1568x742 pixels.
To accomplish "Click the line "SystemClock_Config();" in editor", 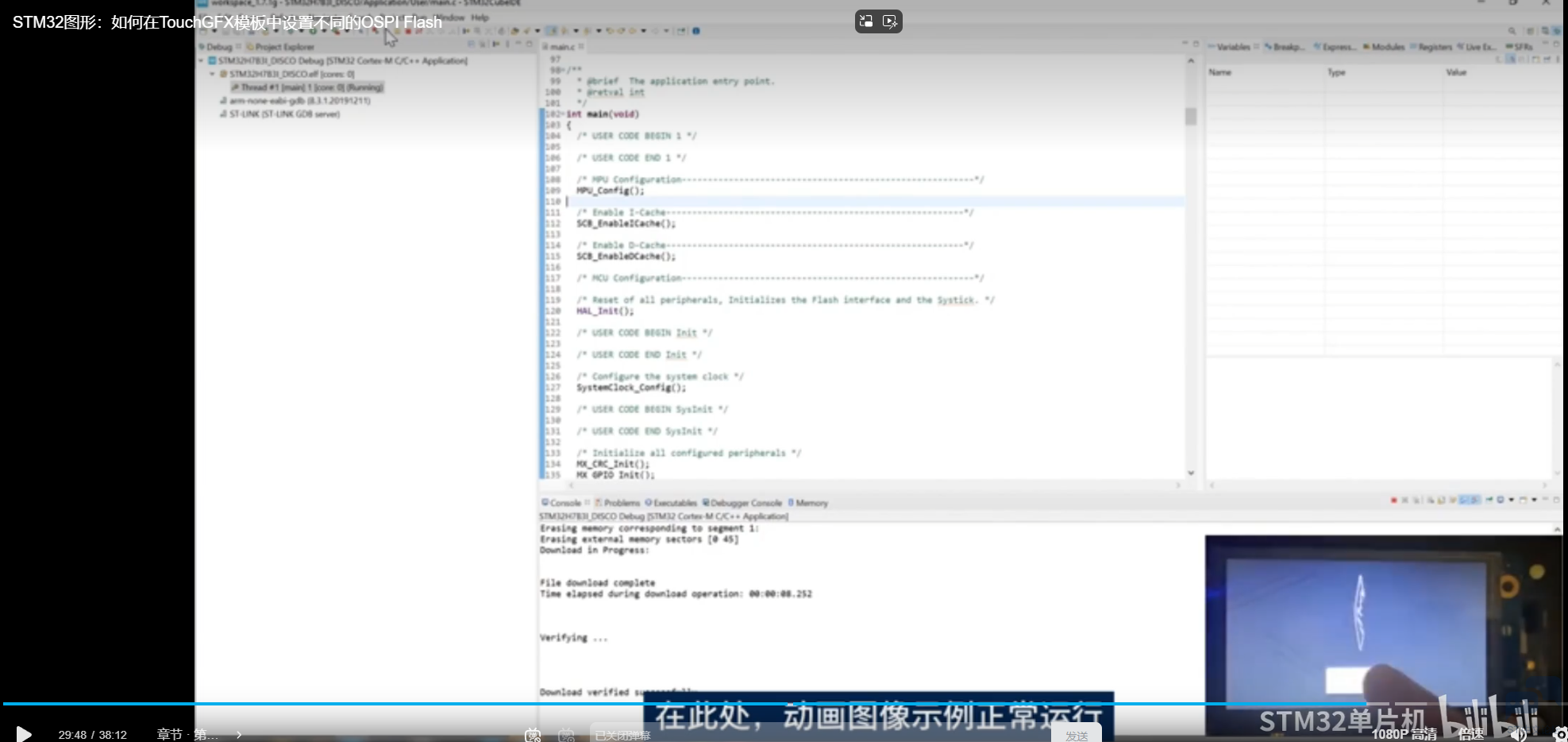I will pyautogui.click(x=631, y=388).
